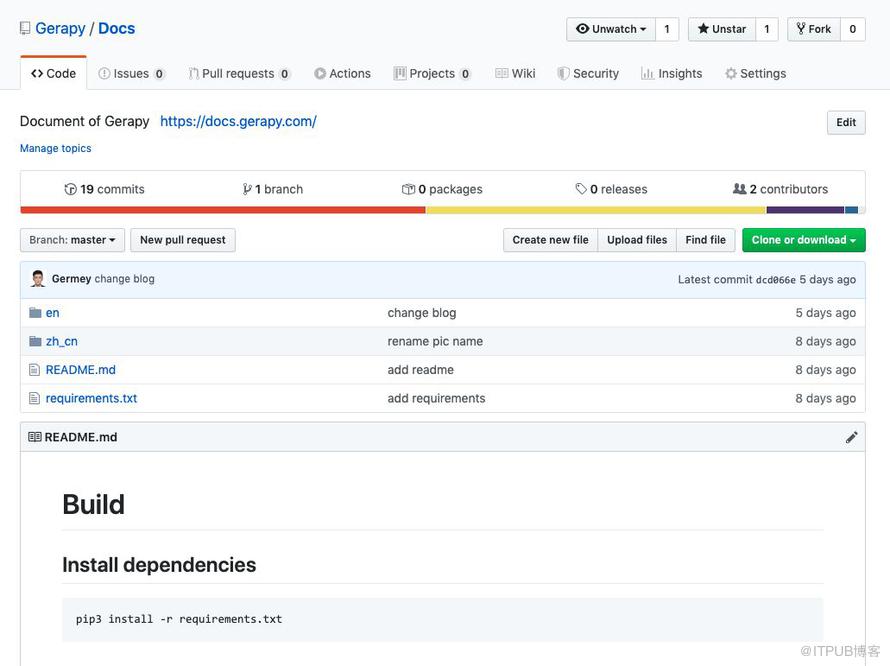Open the README.md file in the file list

(x=81, y=370)
